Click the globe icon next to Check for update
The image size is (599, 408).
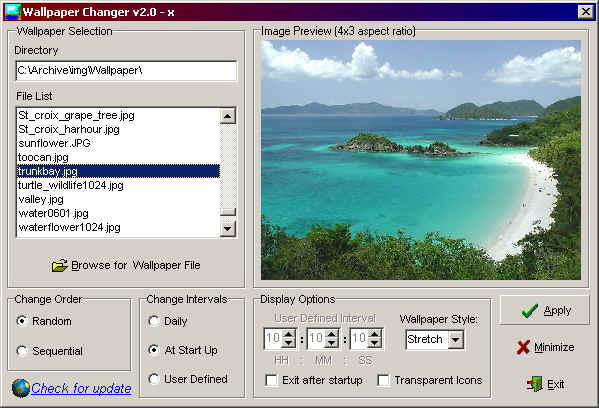coord(21,388)
